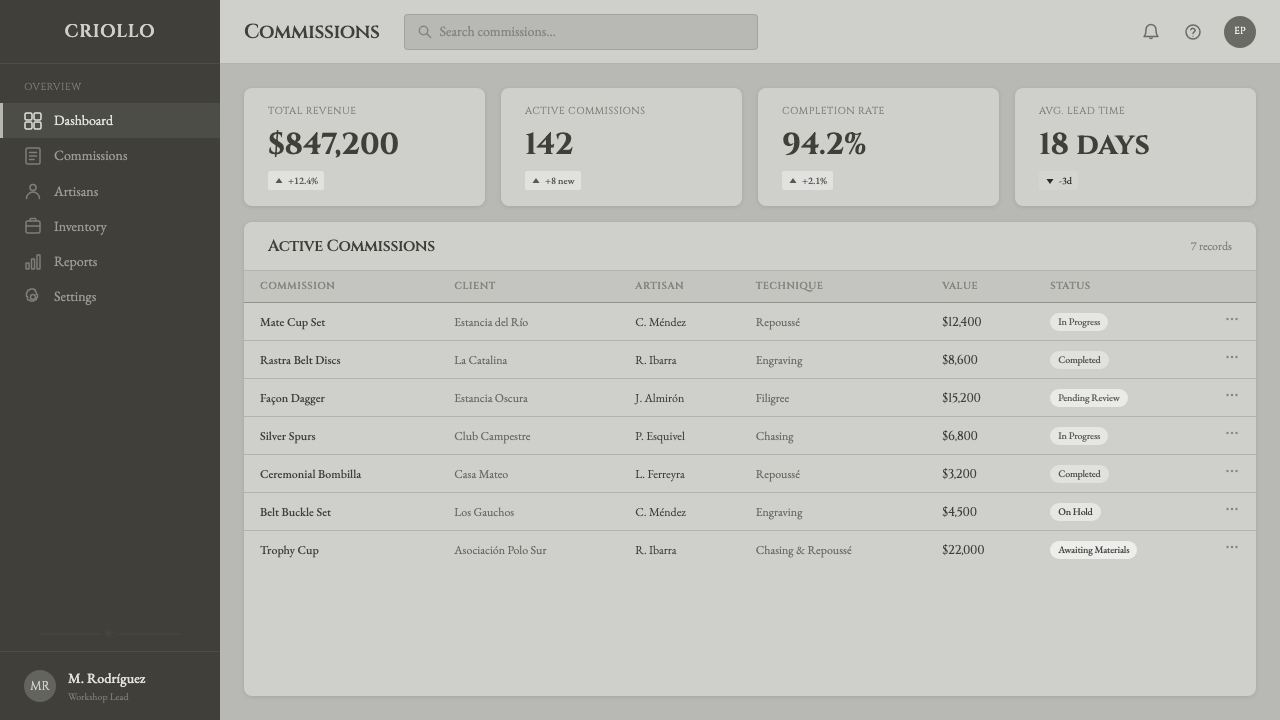Click the In Progress status for Mate Cup Set
This screenshot has width=1280, height=720.
[1079, 322]
